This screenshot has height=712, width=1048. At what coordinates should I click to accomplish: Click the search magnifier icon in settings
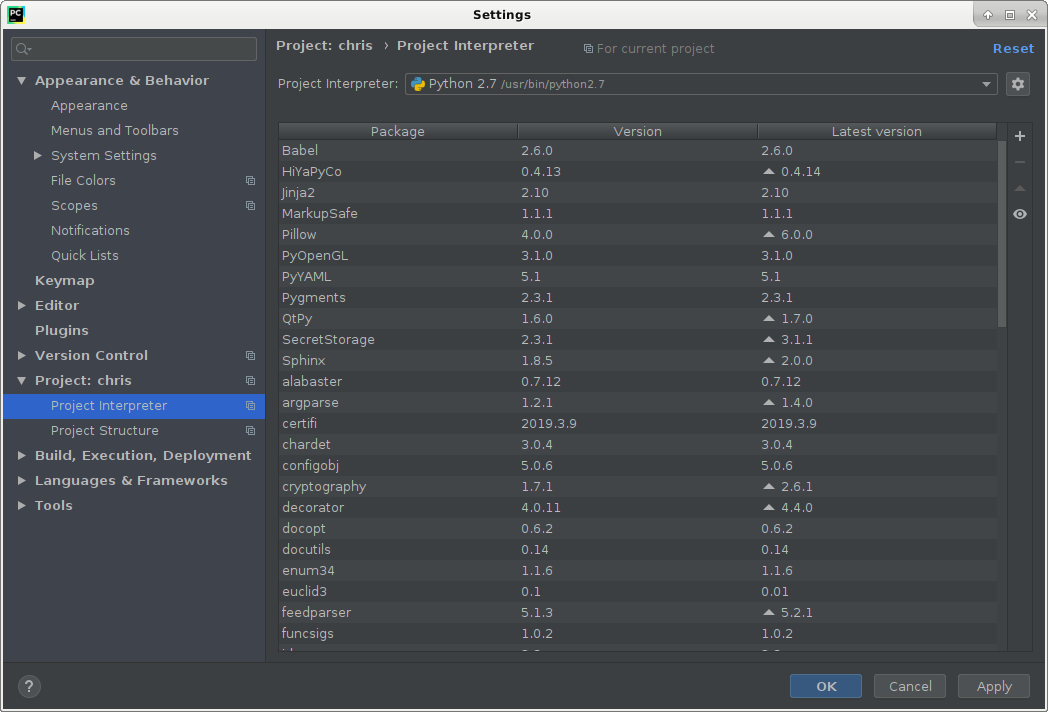point(23,49)
